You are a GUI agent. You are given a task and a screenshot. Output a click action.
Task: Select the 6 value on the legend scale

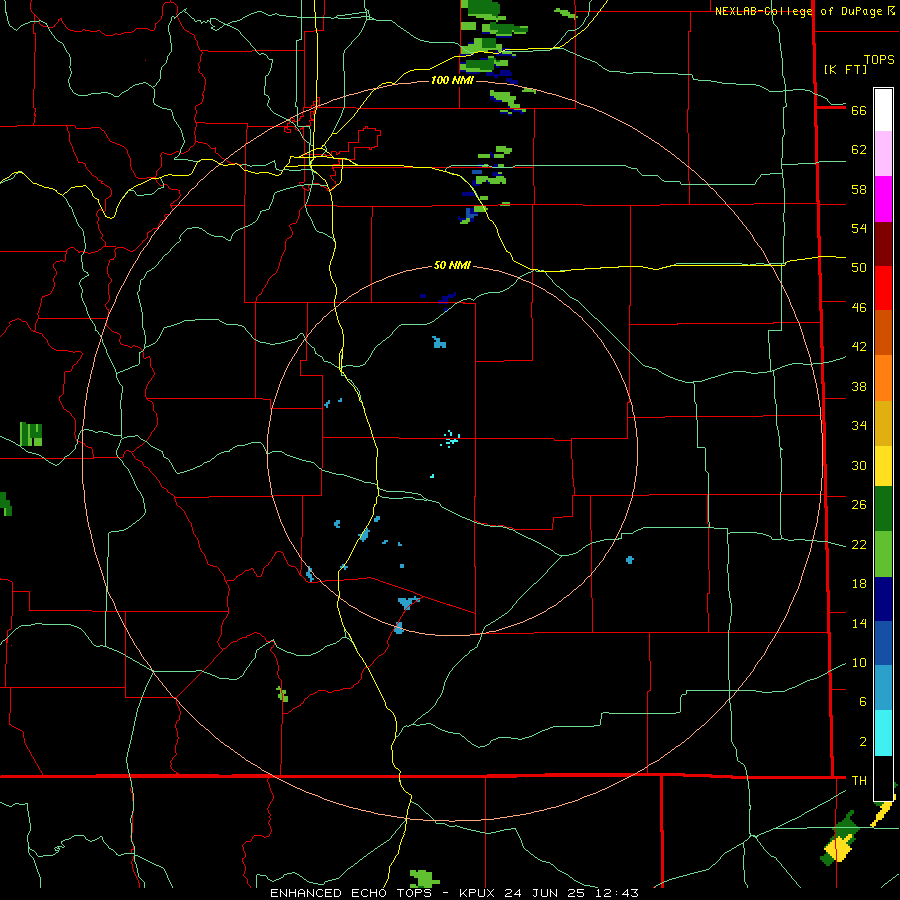862,701
